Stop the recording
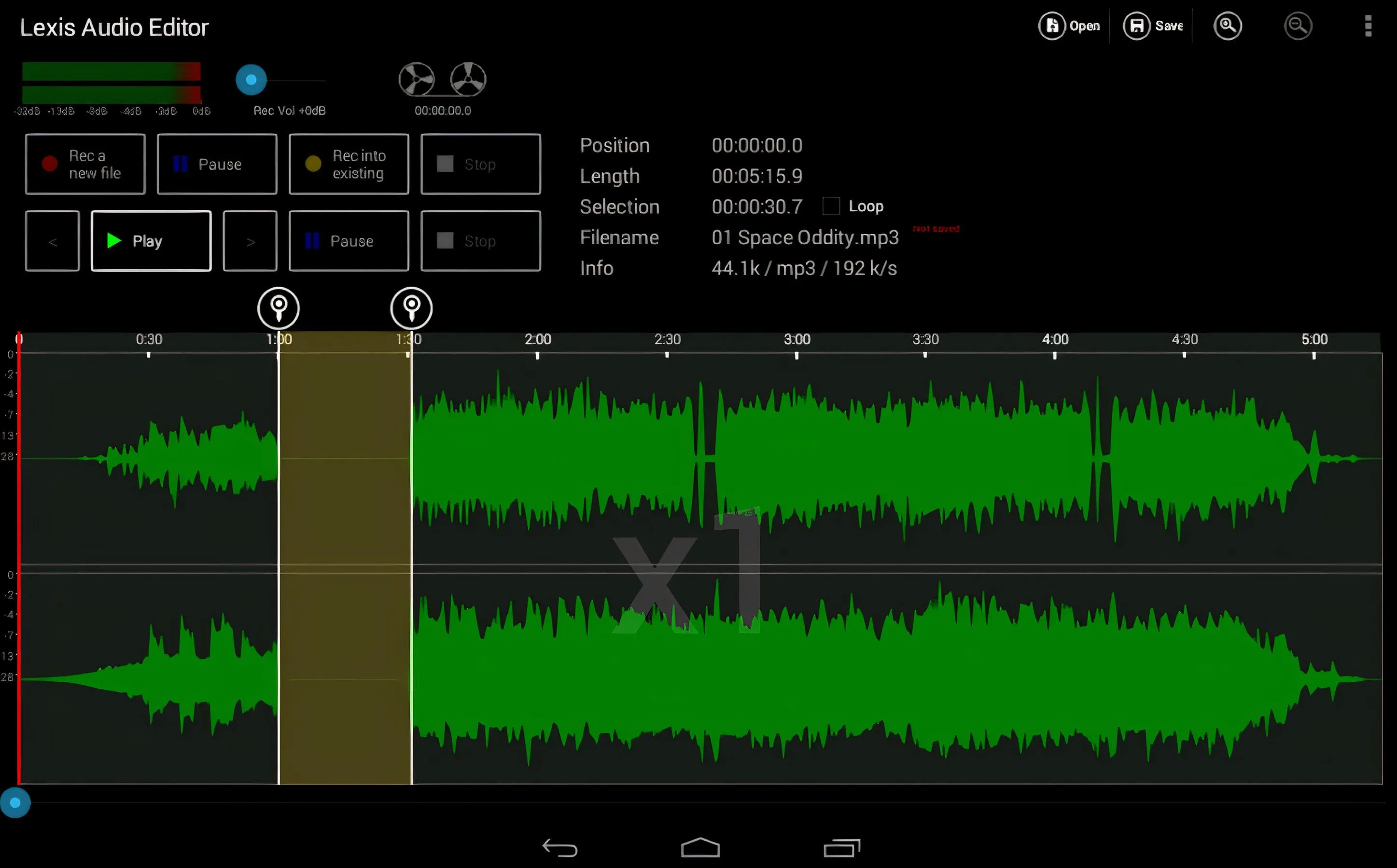 pyautogui.click(x=481, y=164)
